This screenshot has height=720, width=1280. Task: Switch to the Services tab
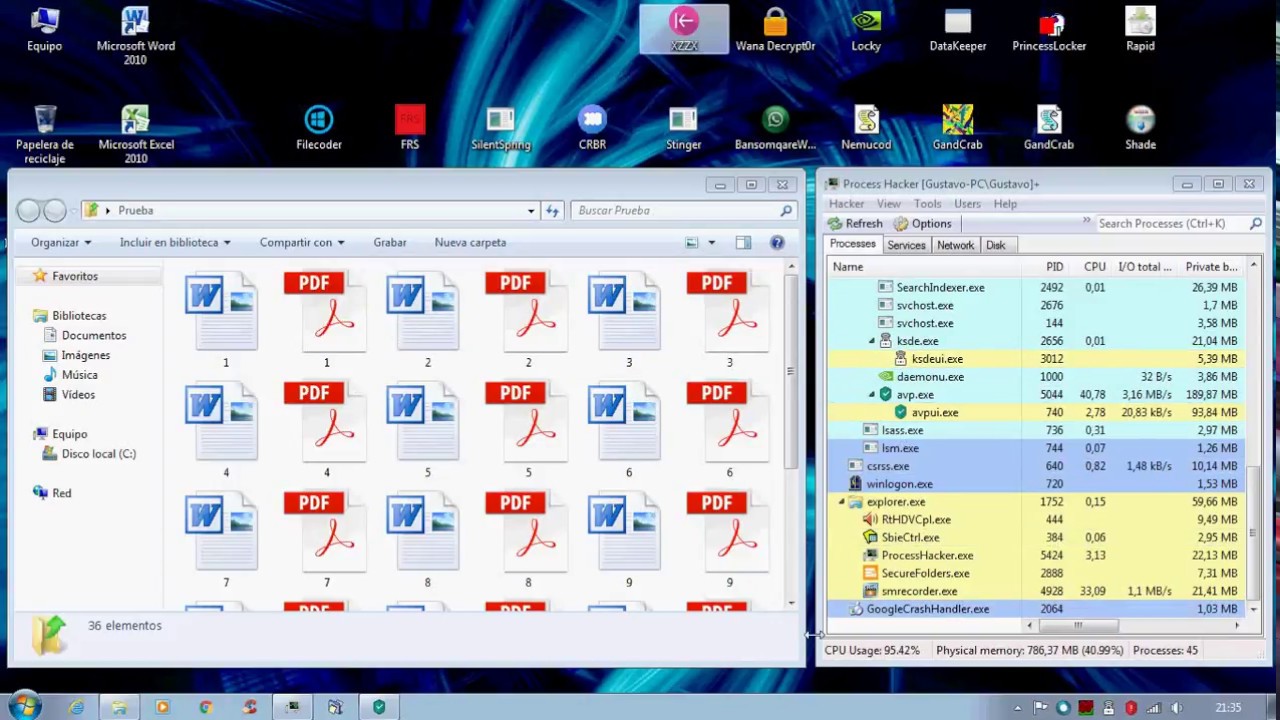pyautogui.click(x=906, y=245)
